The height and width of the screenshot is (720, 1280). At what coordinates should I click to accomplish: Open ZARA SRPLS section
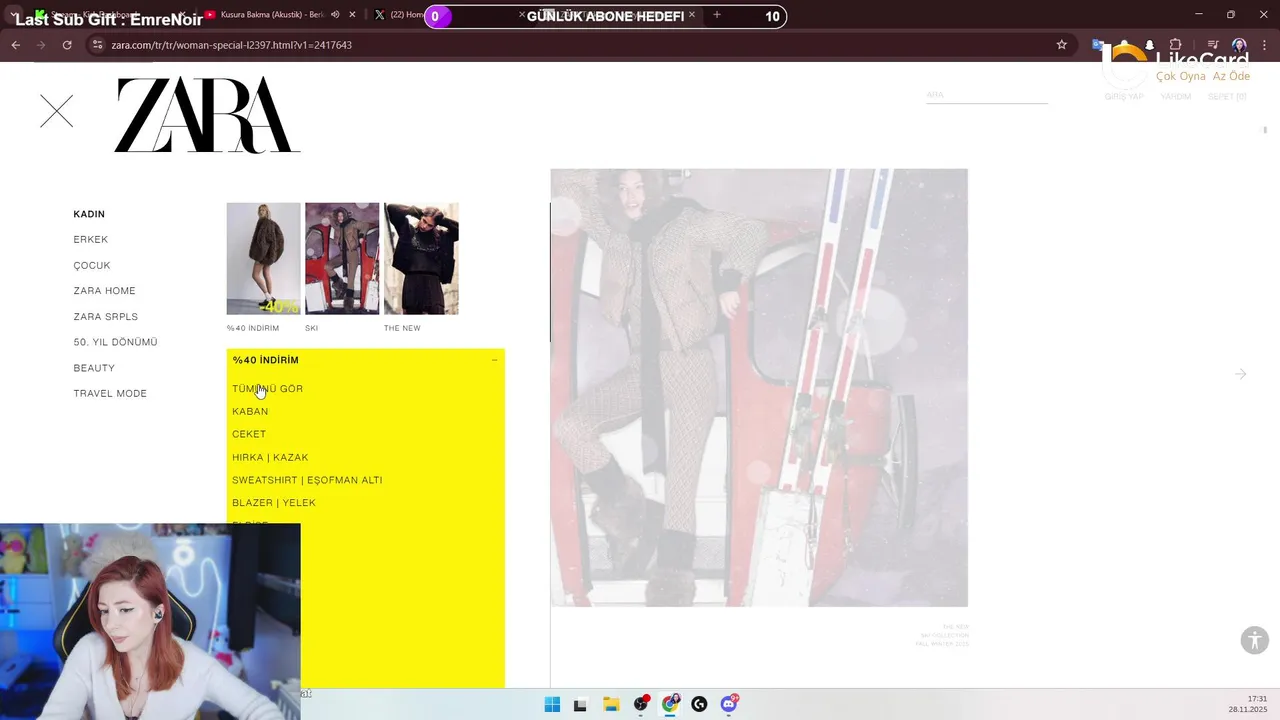[x=106, y=317]
